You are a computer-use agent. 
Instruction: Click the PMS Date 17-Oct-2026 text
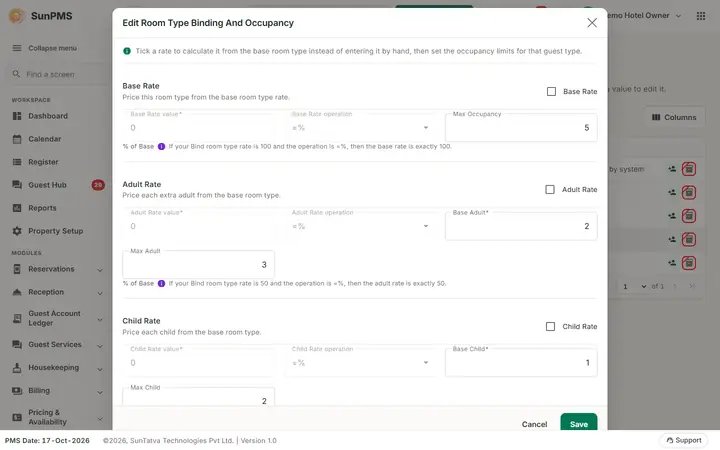[47, 440]
